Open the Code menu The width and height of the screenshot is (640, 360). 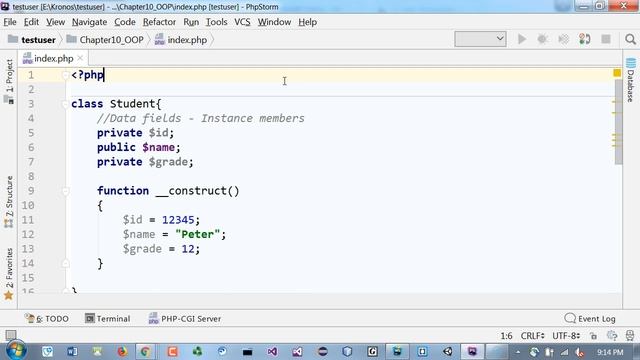[x=124, y=22]
